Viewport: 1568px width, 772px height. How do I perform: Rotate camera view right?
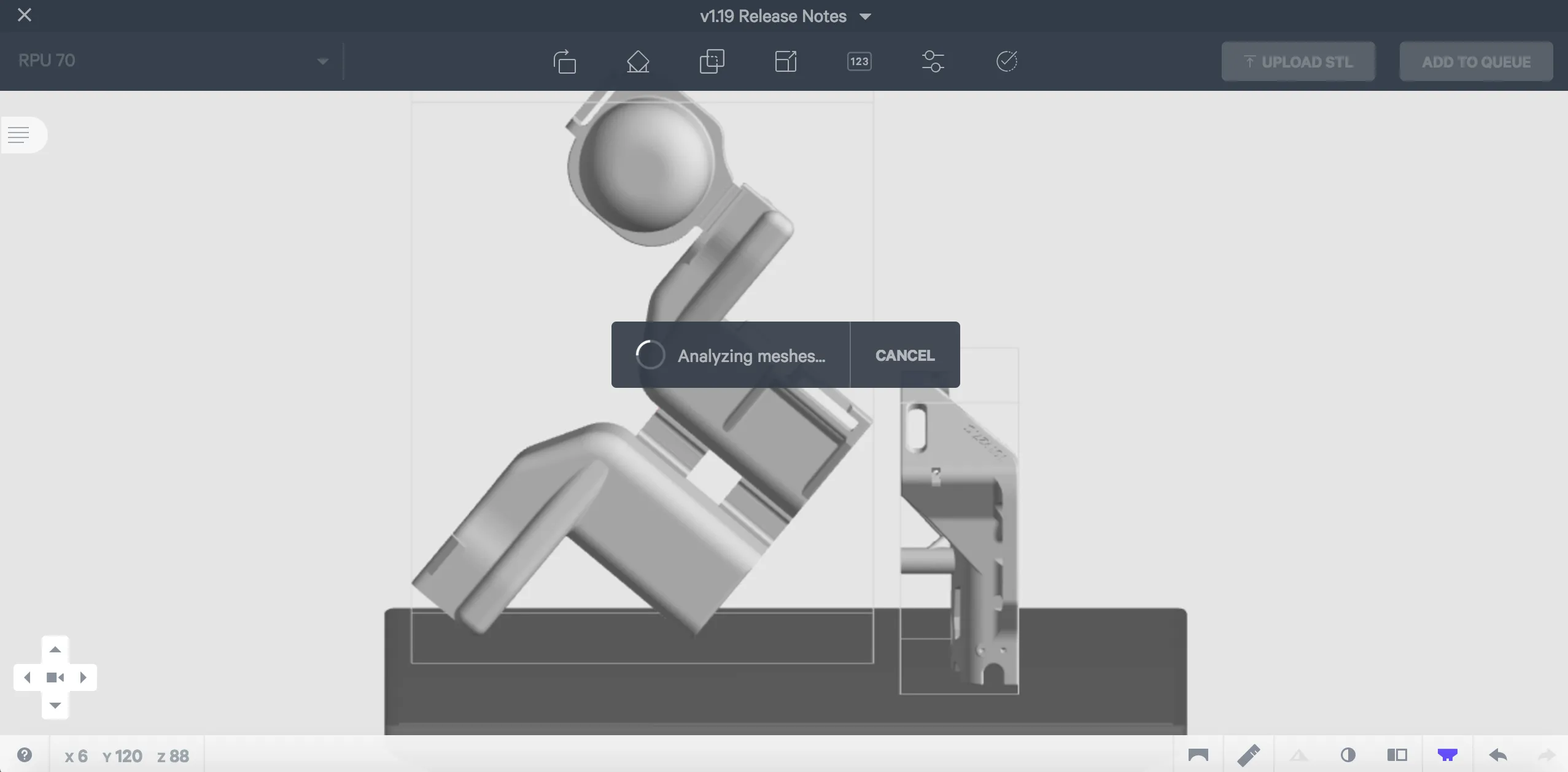[x=83, y=677]
